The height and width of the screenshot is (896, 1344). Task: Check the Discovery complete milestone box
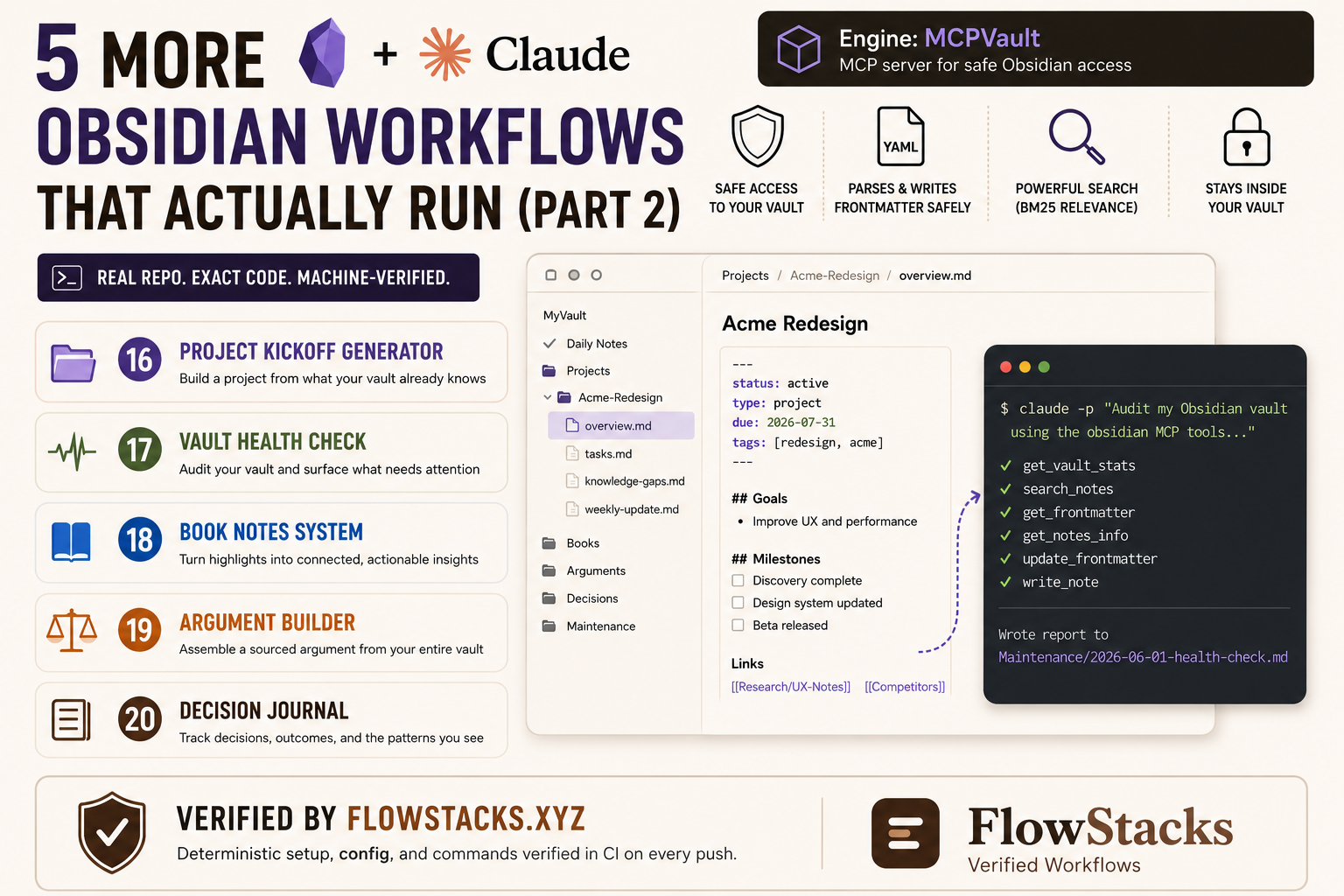(738, 580)
